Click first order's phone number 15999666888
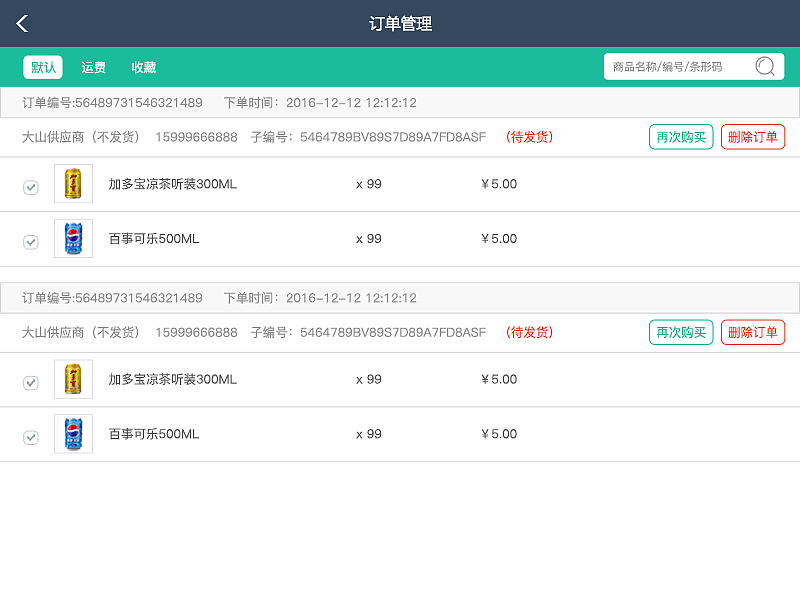This screenshot has height=600, width=800. [196, 137]
